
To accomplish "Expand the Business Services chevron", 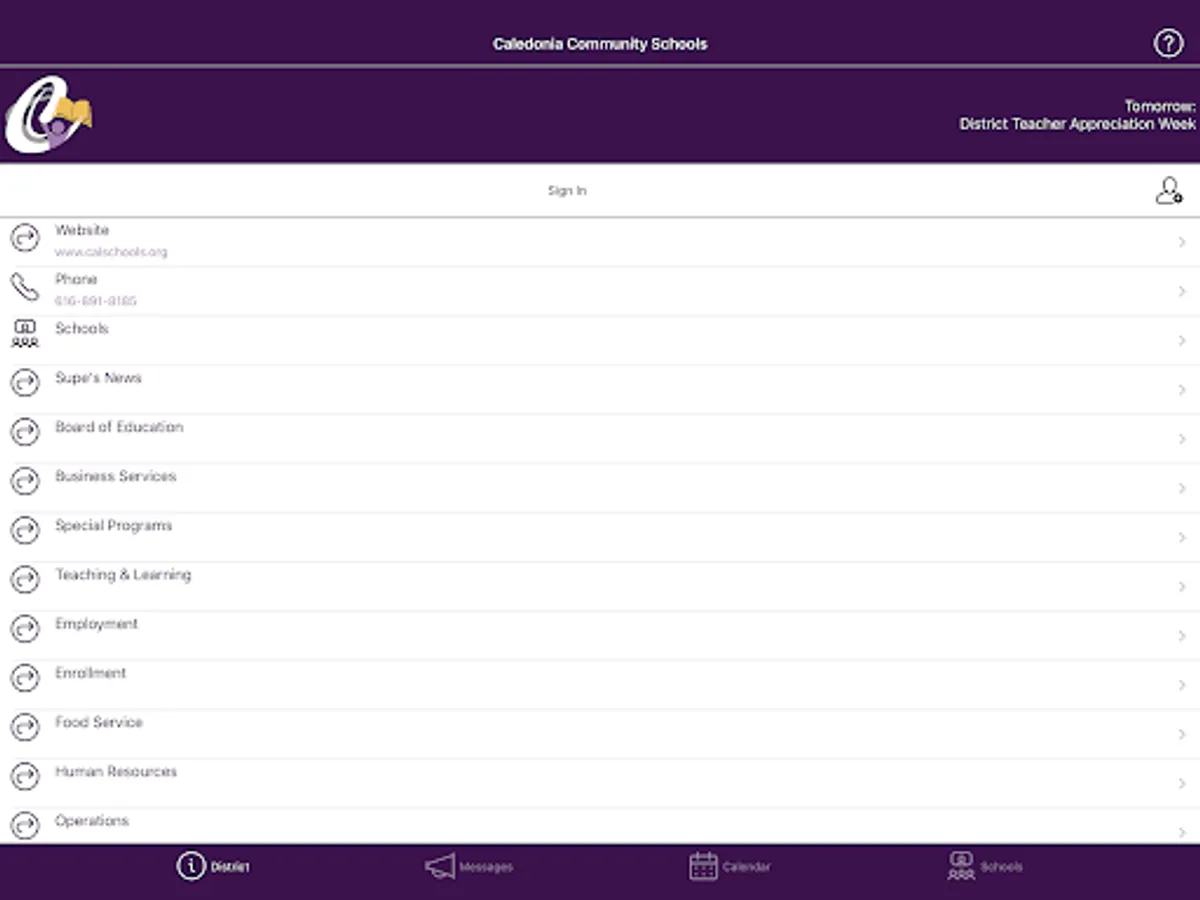I will [x=1182, y=488].
